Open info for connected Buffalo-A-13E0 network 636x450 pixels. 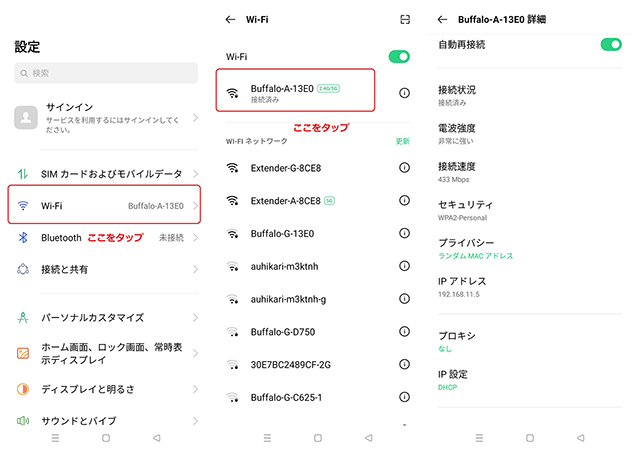[x=404, y=93]
